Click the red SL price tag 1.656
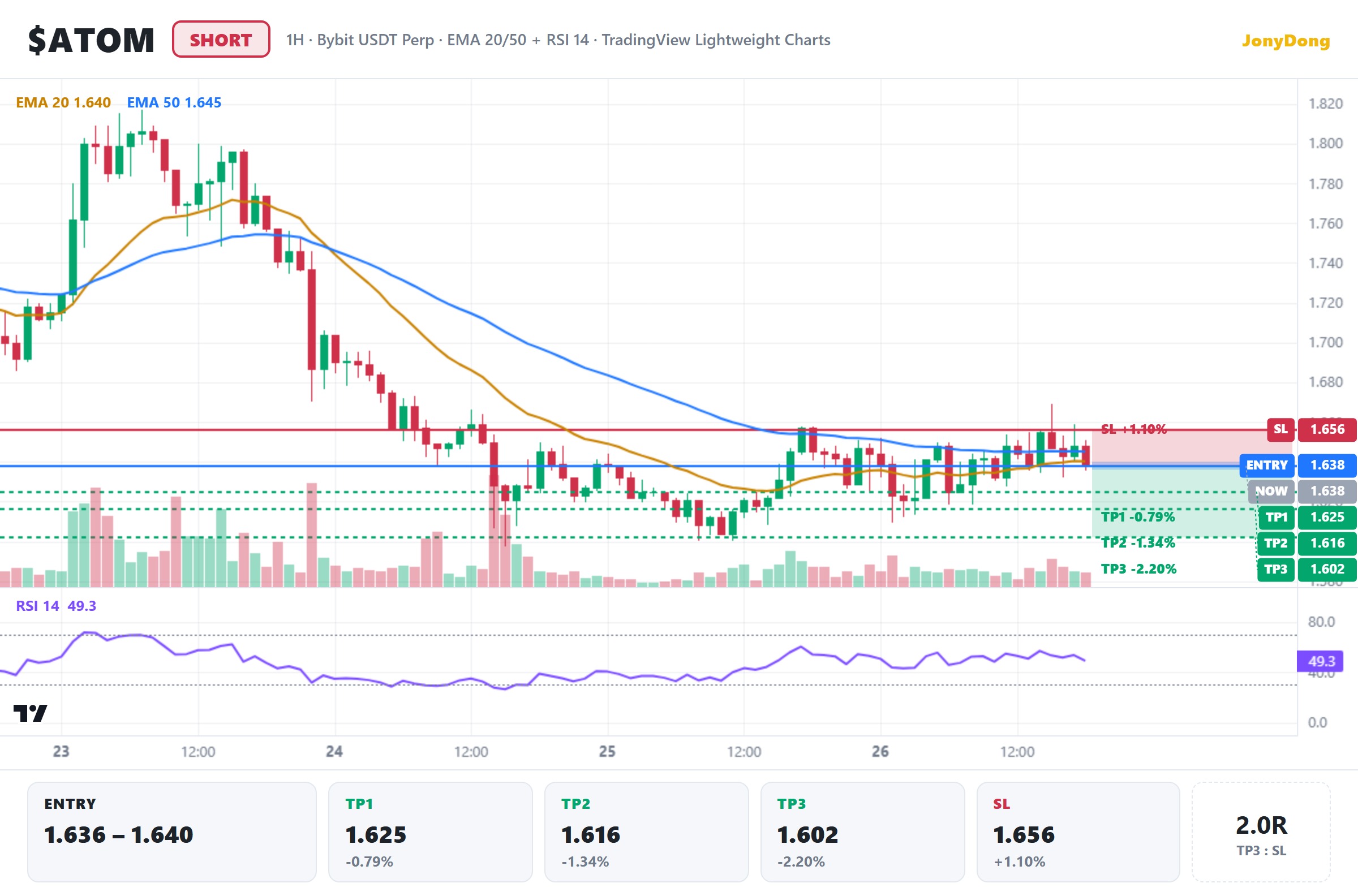The width and height of the screenshot is (1358, 896). [x=1327, y=430]
